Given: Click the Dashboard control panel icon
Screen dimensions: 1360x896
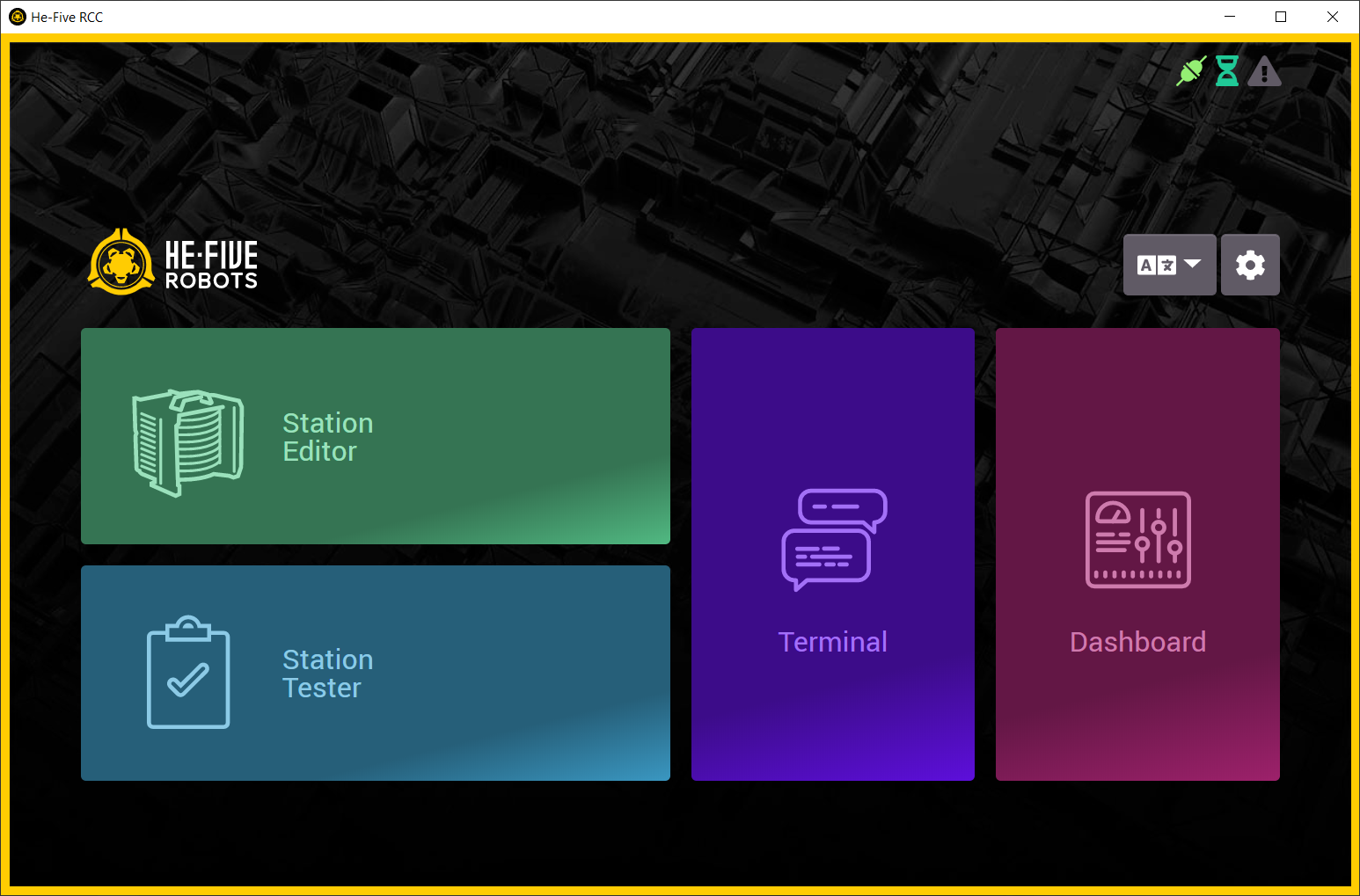Looking at the screenshot, I should [x=1137, y=539].
